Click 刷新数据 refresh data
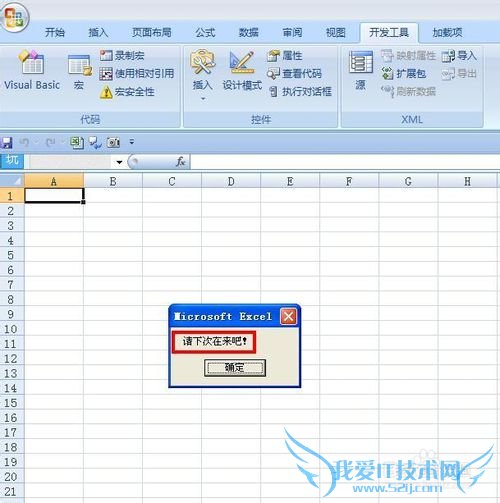Screen dimensions: 500x503 (408, 92)
